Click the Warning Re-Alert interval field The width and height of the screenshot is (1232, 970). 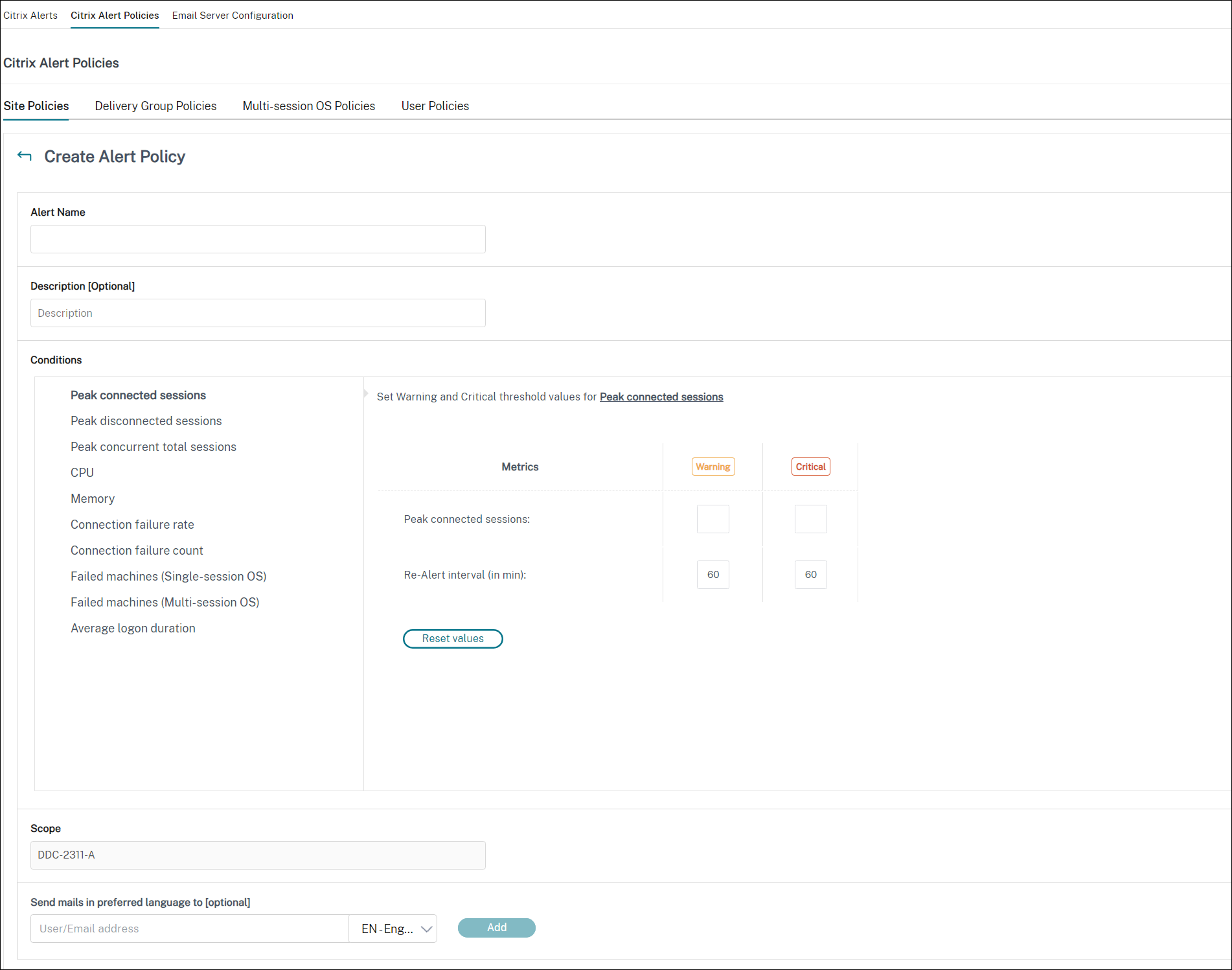(713, 575)
